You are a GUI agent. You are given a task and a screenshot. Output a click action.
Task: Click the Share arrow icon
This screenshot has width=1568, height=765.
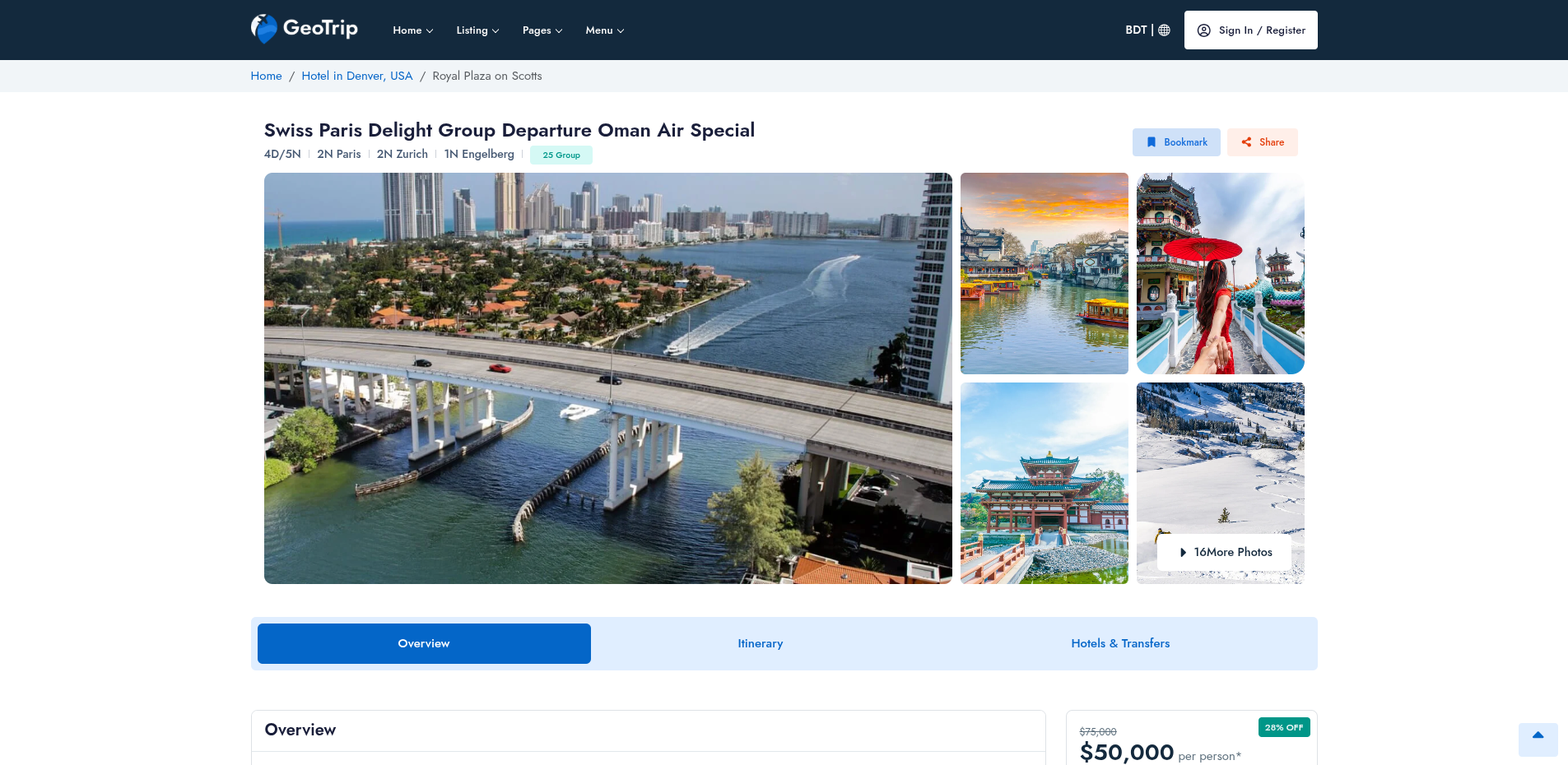tap(1246, 142)
